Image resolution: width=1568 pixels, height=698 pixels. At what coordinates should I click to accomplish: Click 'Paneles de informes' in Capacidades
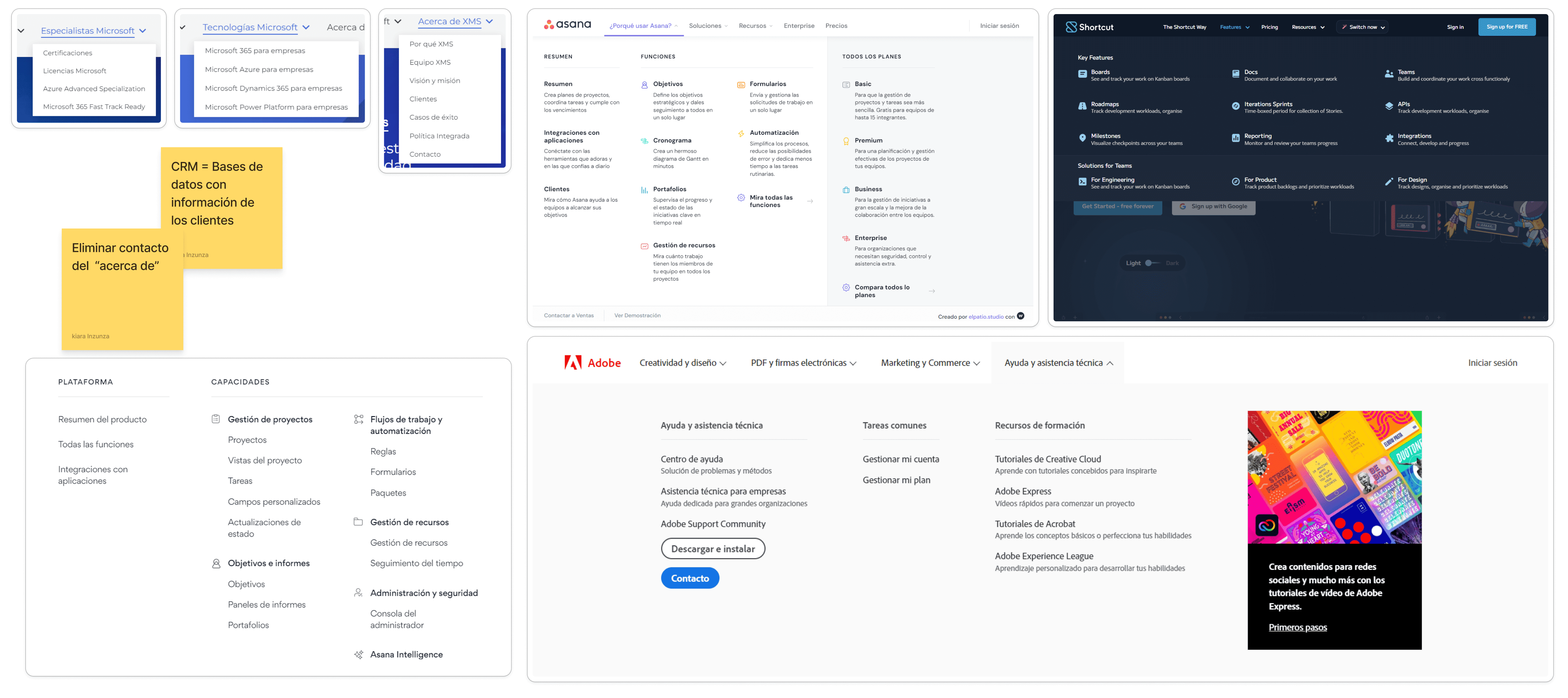point(267,604)
